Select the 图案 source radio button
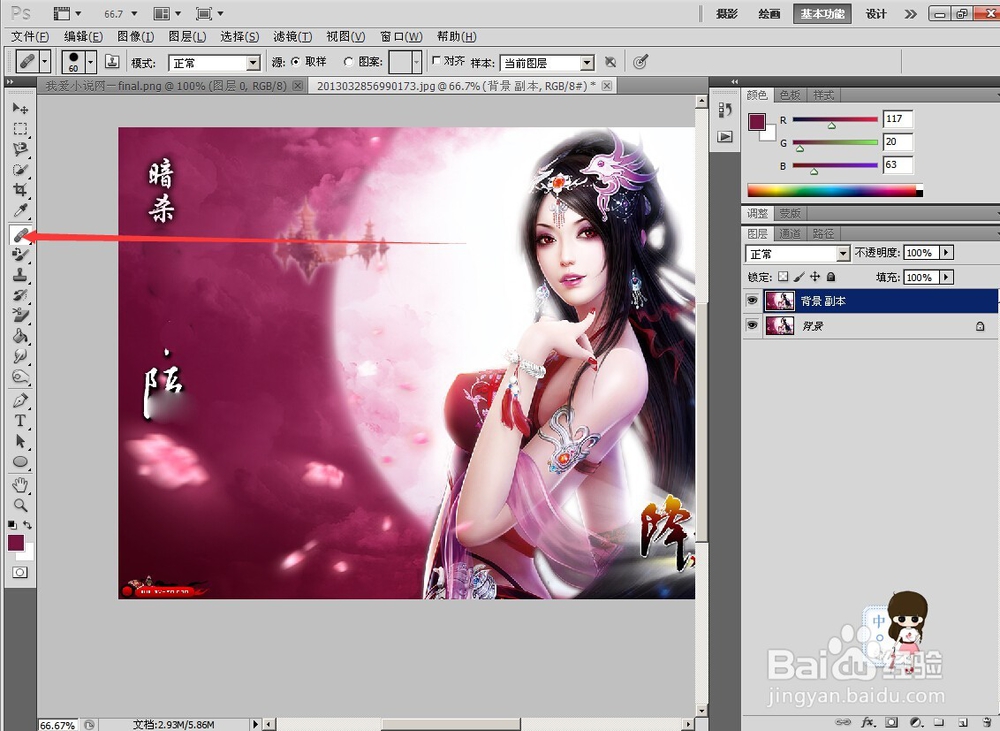 point(349,62)
